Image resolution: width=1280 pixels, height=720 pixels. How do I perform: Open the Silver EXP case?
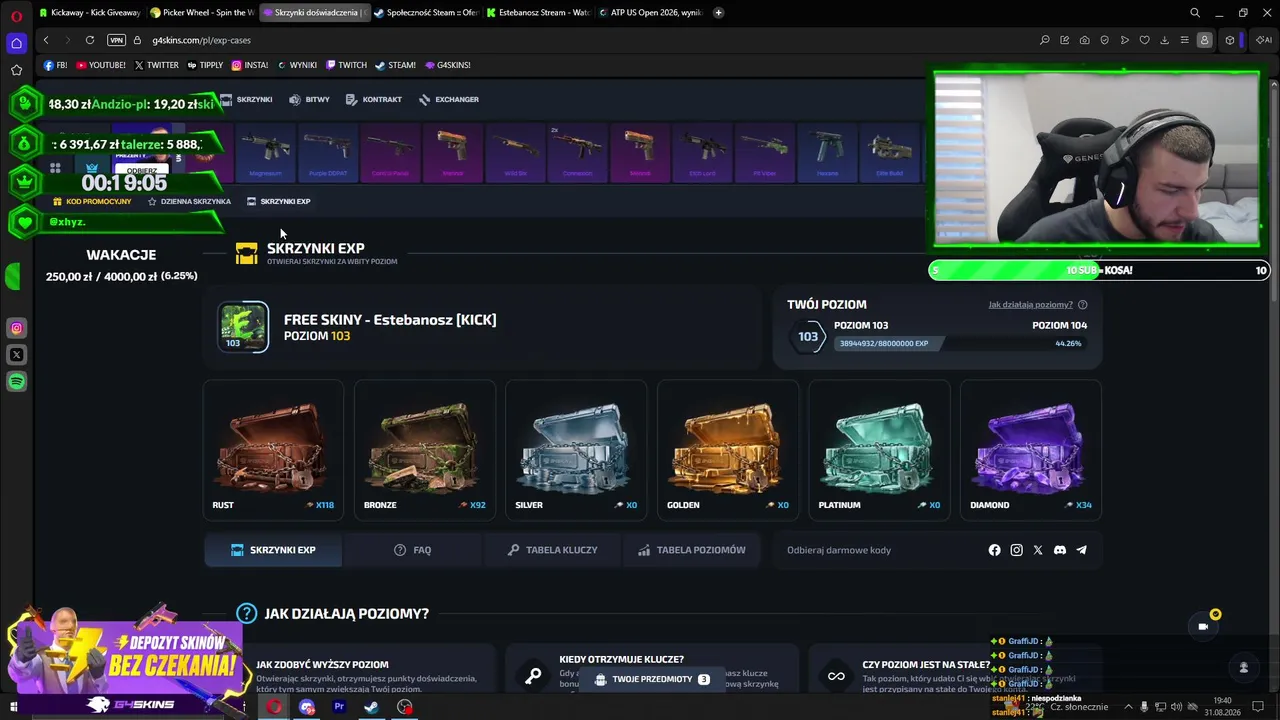click(576, 450)
